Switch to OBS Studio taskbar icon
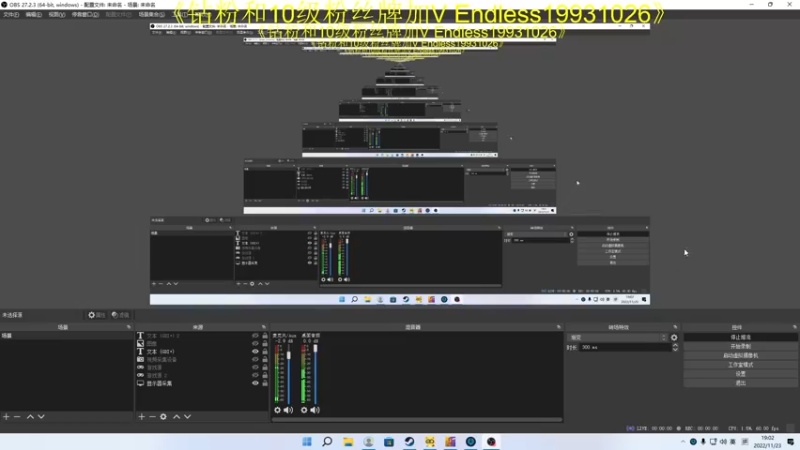This screenshot has height=450, width=800. tap(491, 442)
